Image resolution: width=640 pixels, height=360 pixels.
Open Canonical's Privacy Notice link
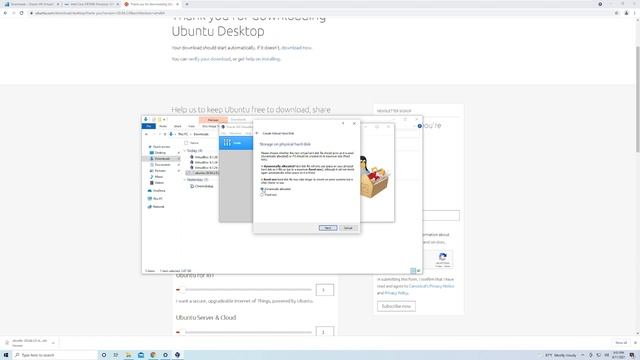[431, 286]
